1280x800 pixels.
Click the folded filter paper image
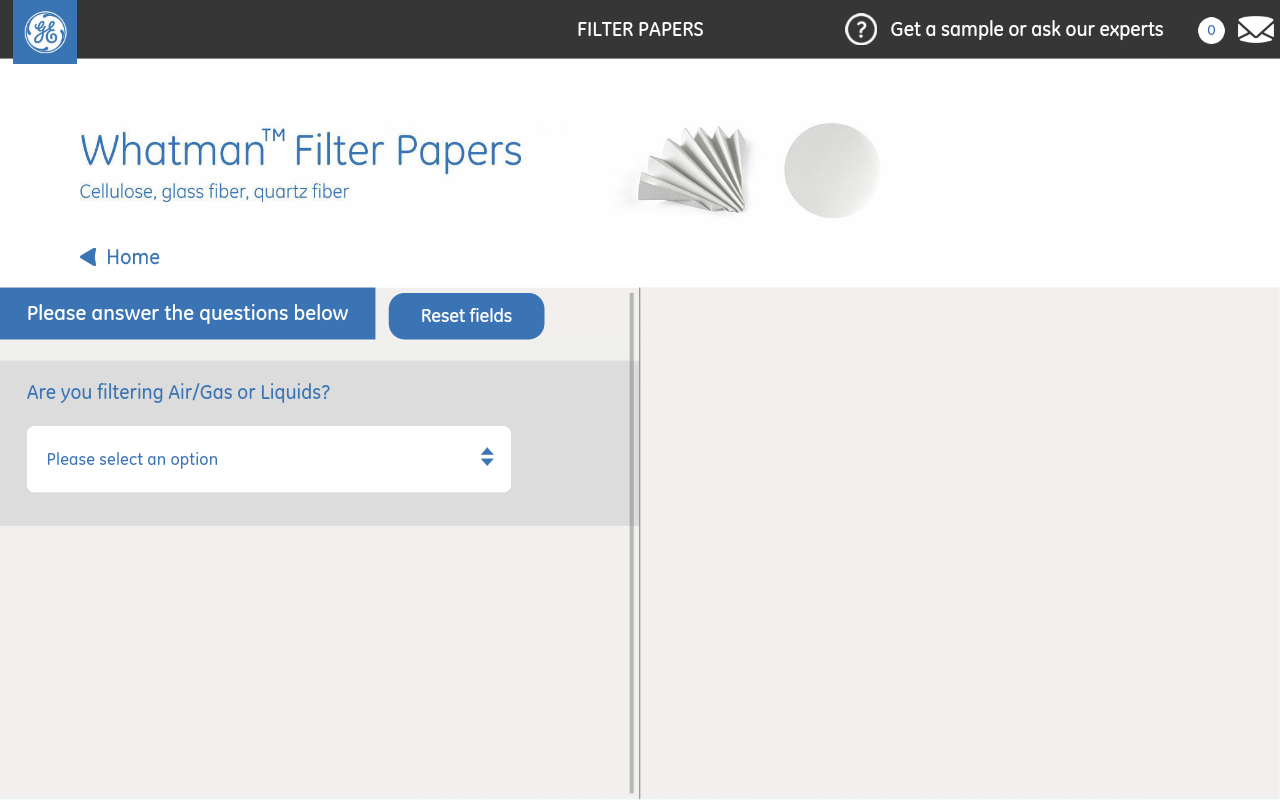click(692, 170)
